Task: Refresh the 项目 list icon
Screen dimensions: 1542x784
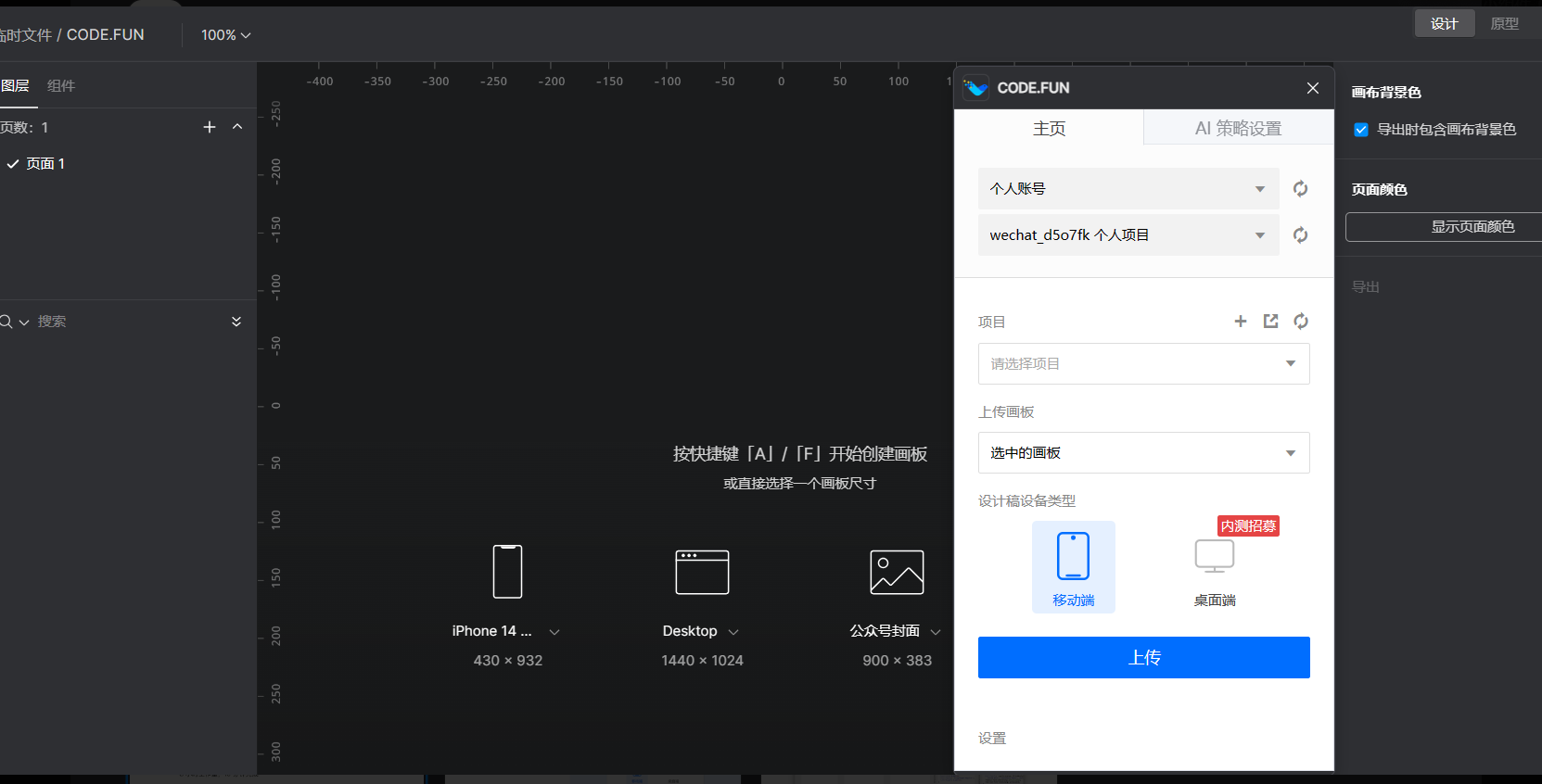Action: pos(1301,321)
